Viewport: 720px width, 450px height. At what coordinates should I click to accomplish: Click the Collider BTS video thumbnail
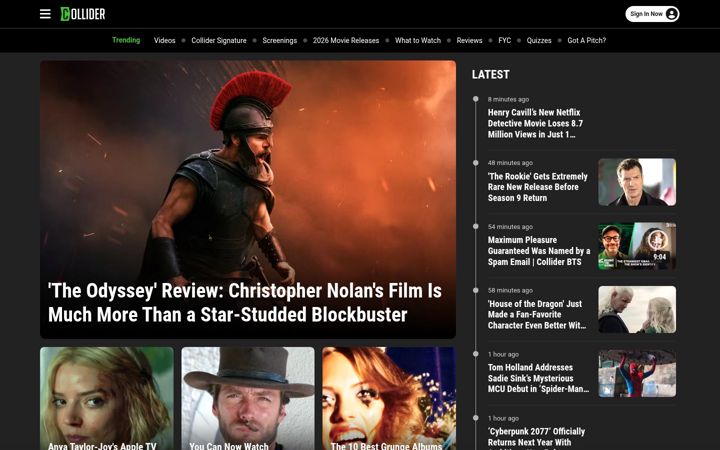pos(637,246)
